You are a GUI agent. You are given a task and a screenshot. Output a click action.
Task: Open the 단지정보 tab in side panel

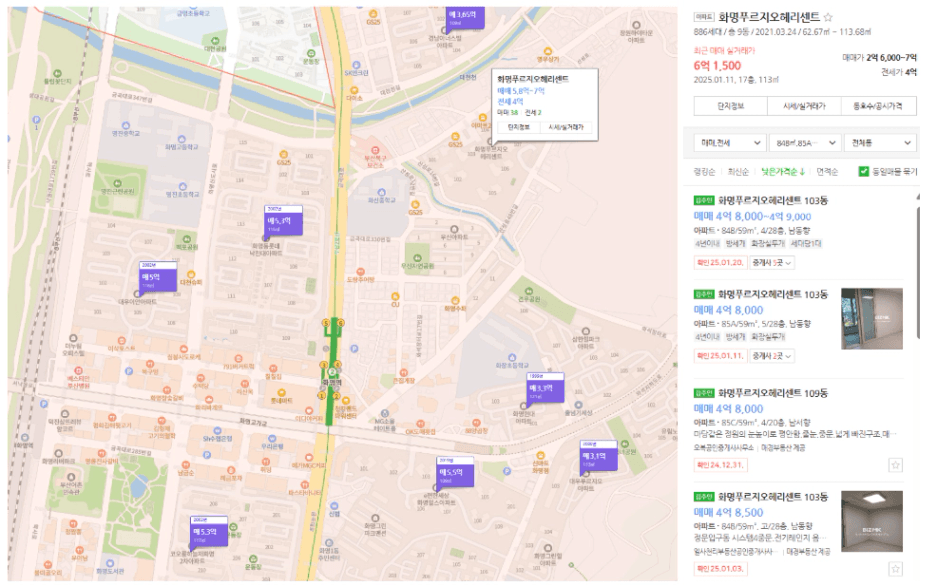pos(730,106)
